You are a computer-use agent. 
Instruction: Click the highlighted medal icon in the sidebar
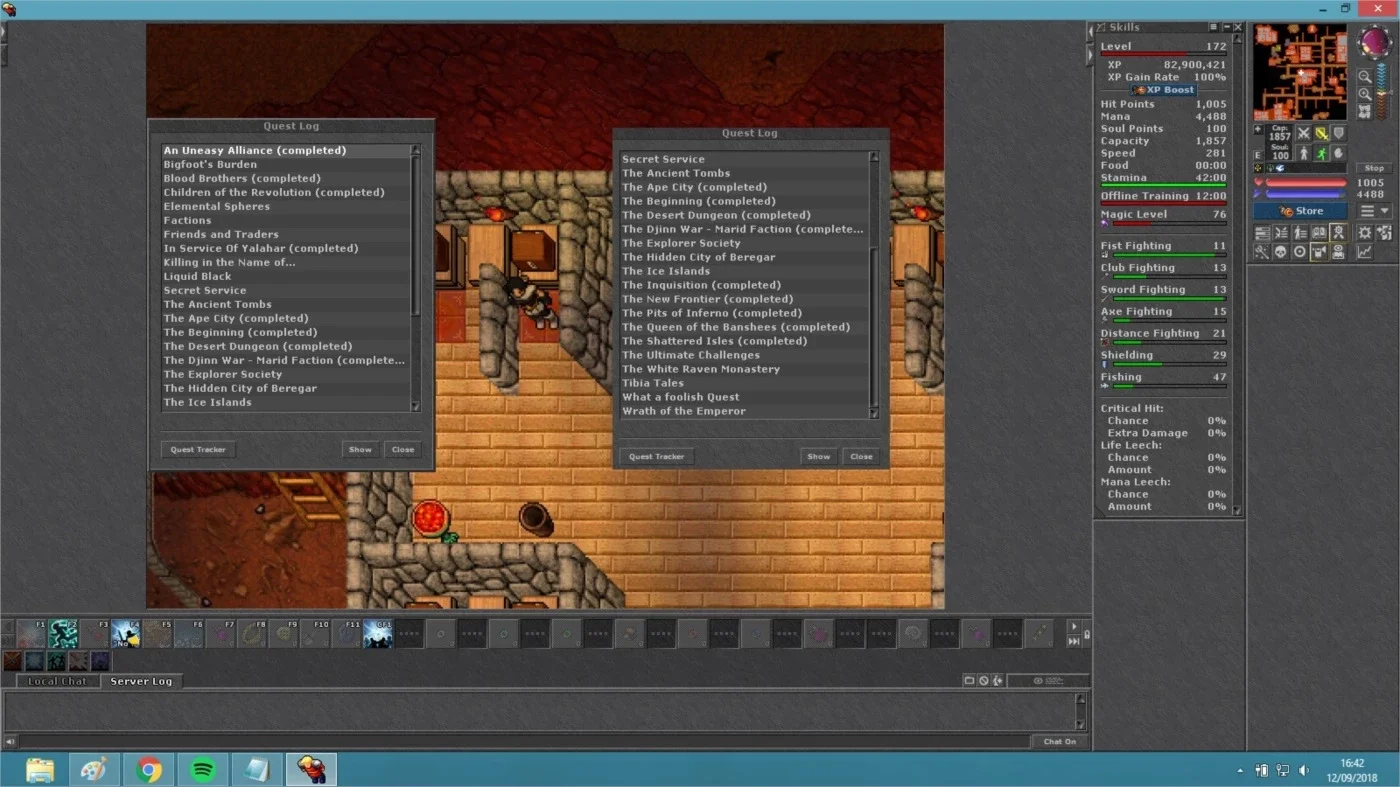tap(1338, 232)
